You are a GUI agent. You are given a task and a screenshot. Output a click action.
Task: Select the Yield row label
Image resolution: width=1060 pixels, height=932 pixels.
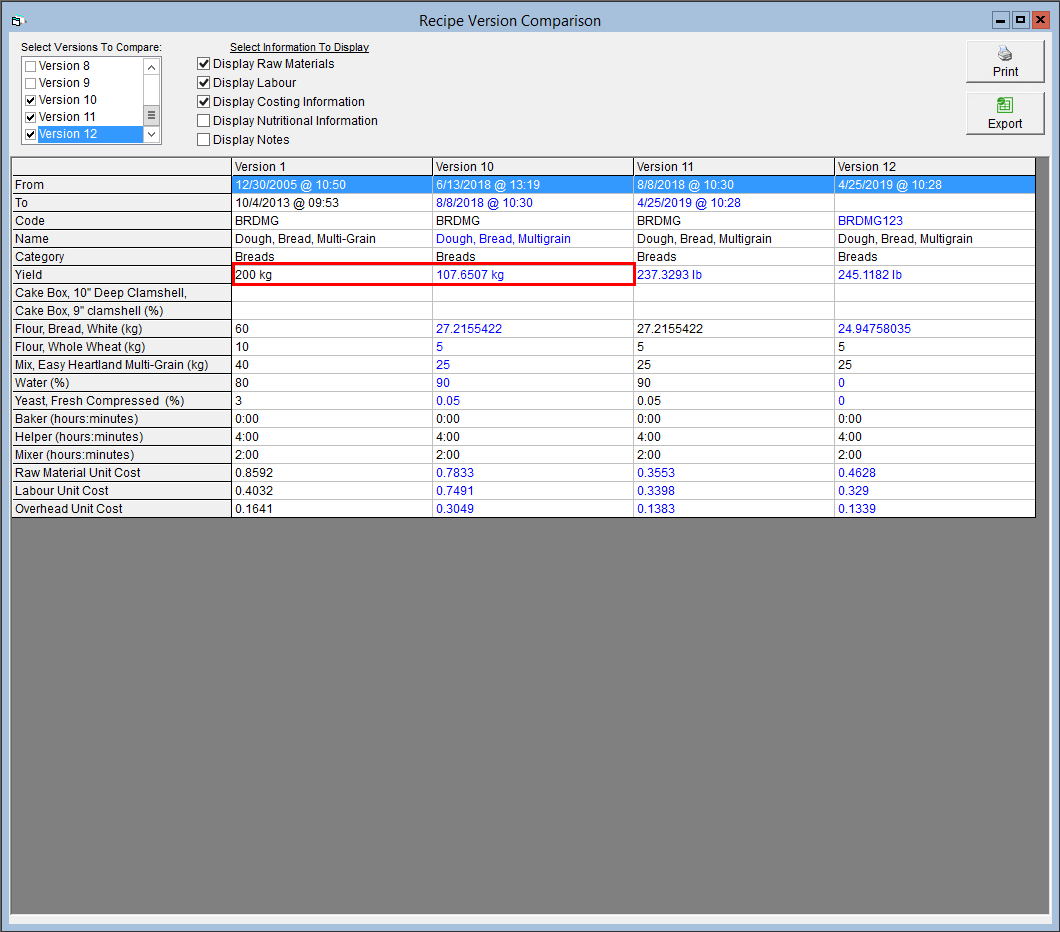(x=122, y=274)
